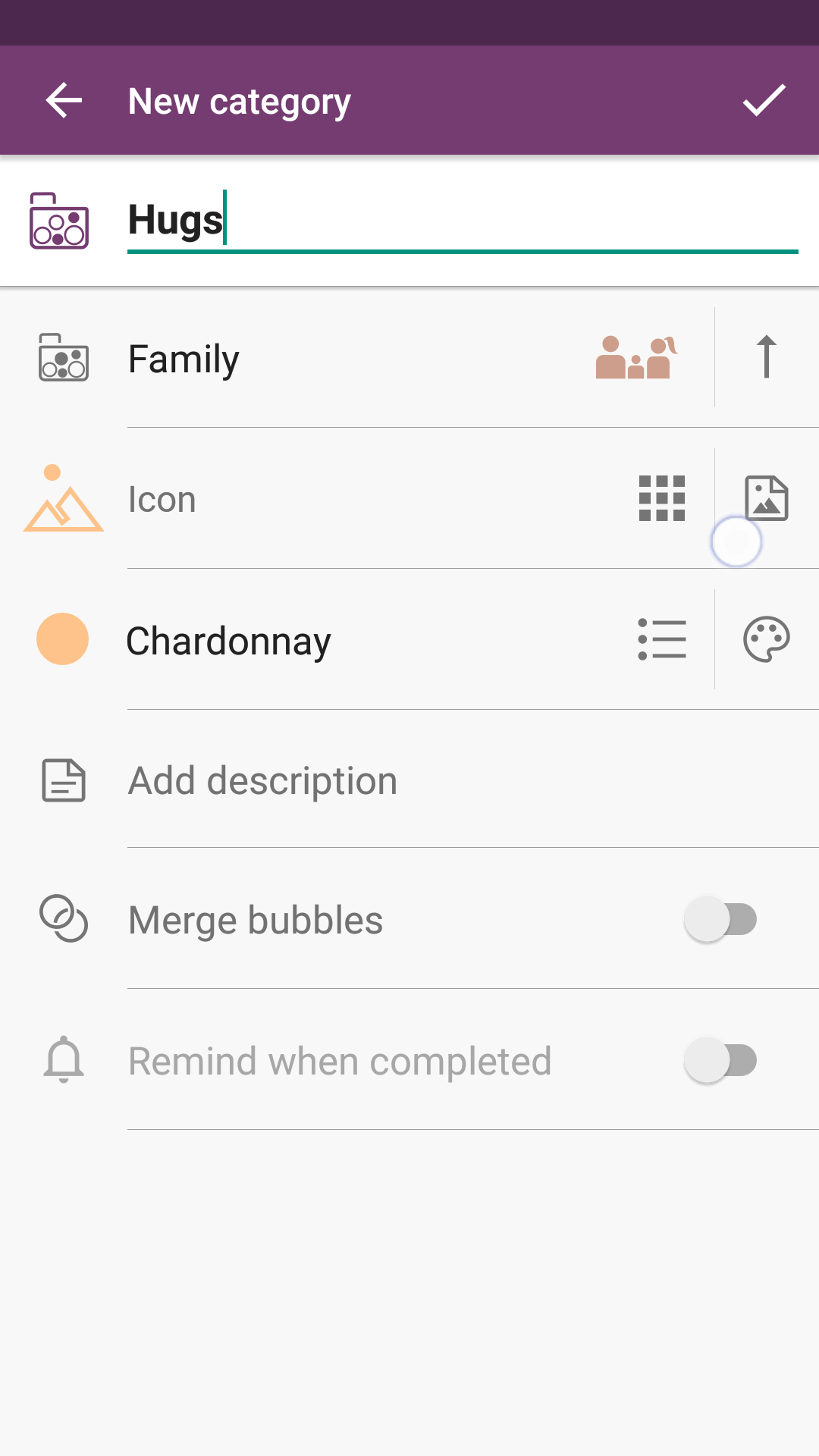Choose icon from image gallery
The height and width of the screenshot is (1456, 819).
tap(767, 499)
